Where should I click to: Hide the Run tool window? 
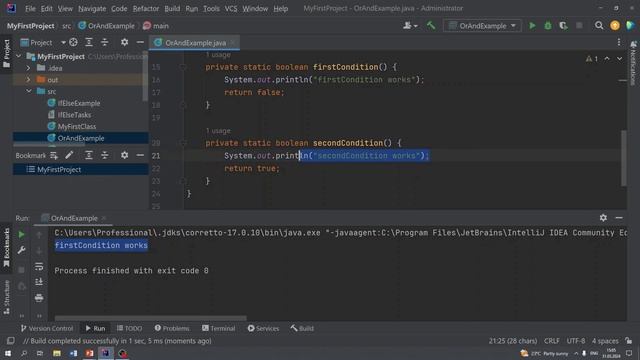click(619, 218)
